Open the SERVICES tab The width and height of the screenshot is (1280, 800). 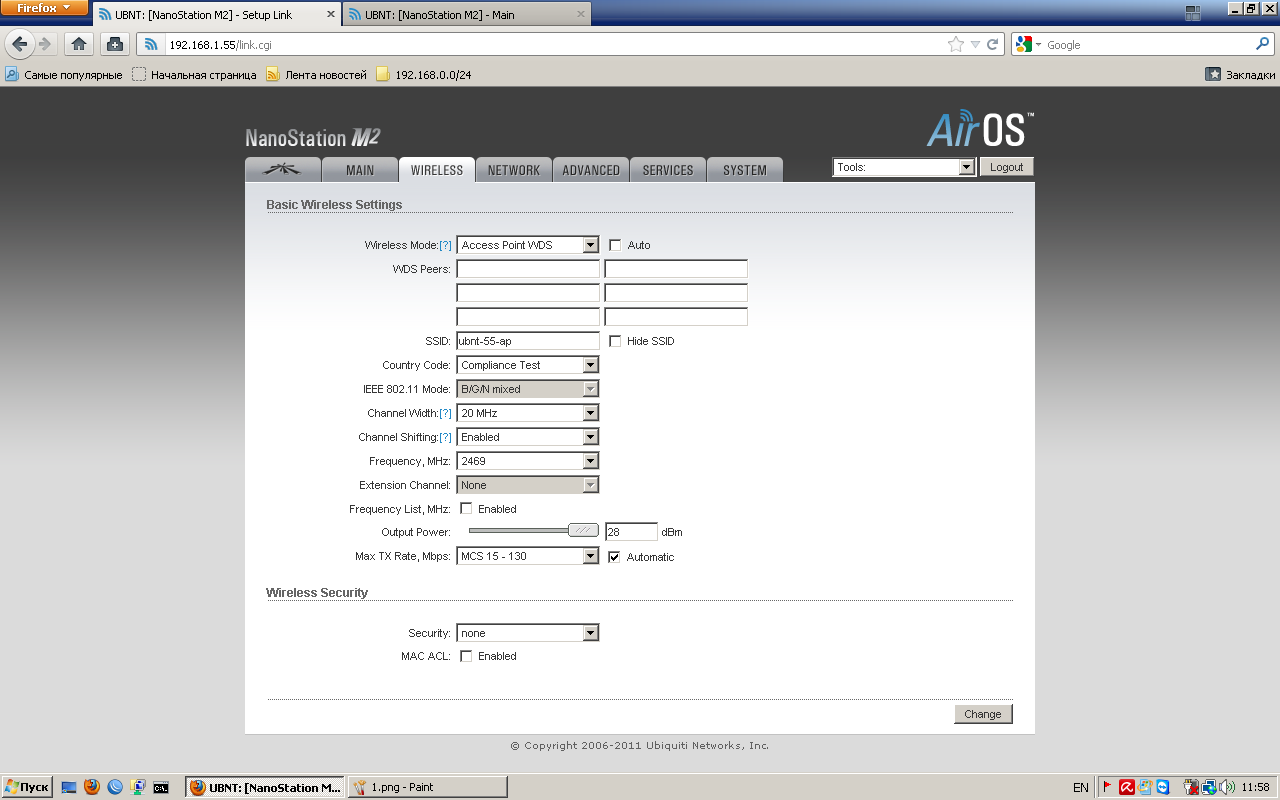coord(668,170)
